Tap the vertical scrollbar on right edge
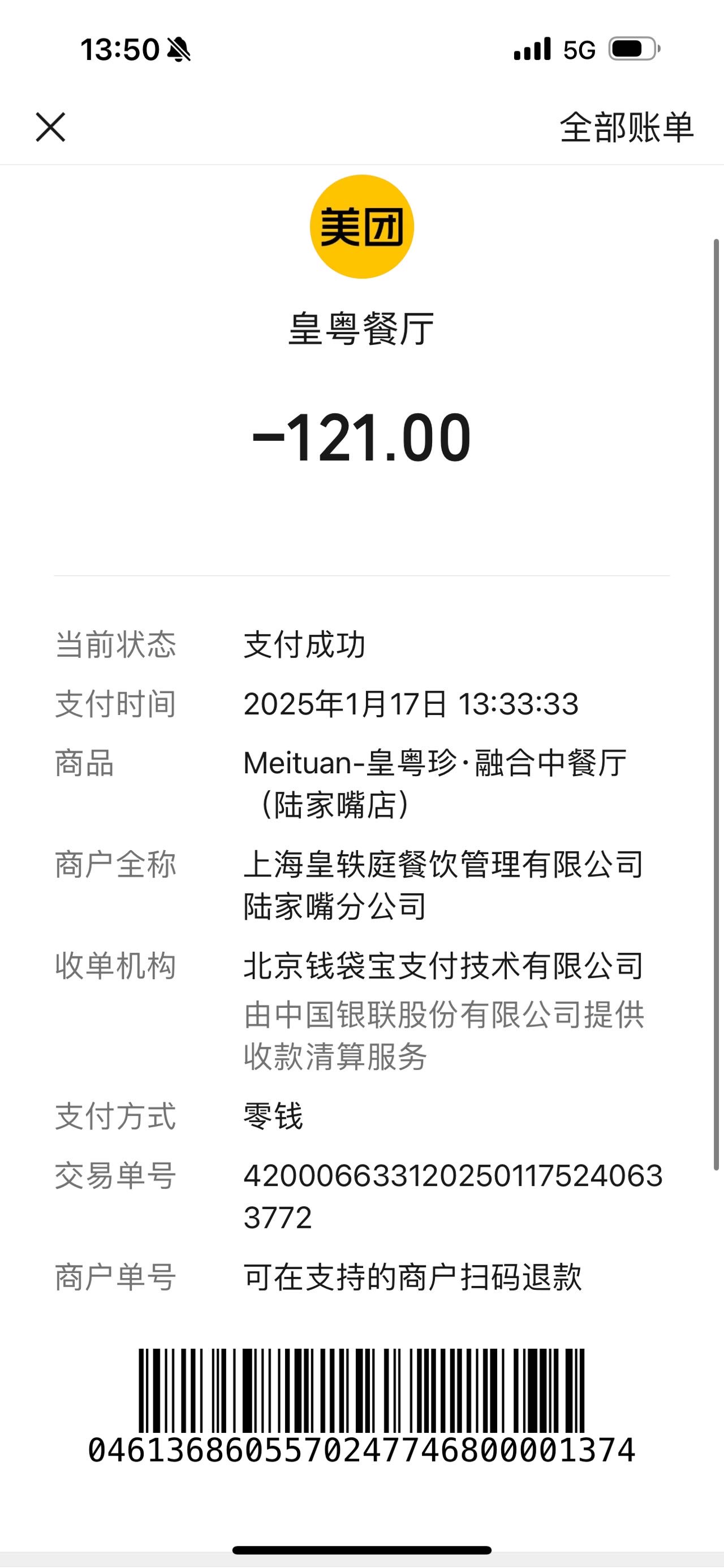 (717, 704)
